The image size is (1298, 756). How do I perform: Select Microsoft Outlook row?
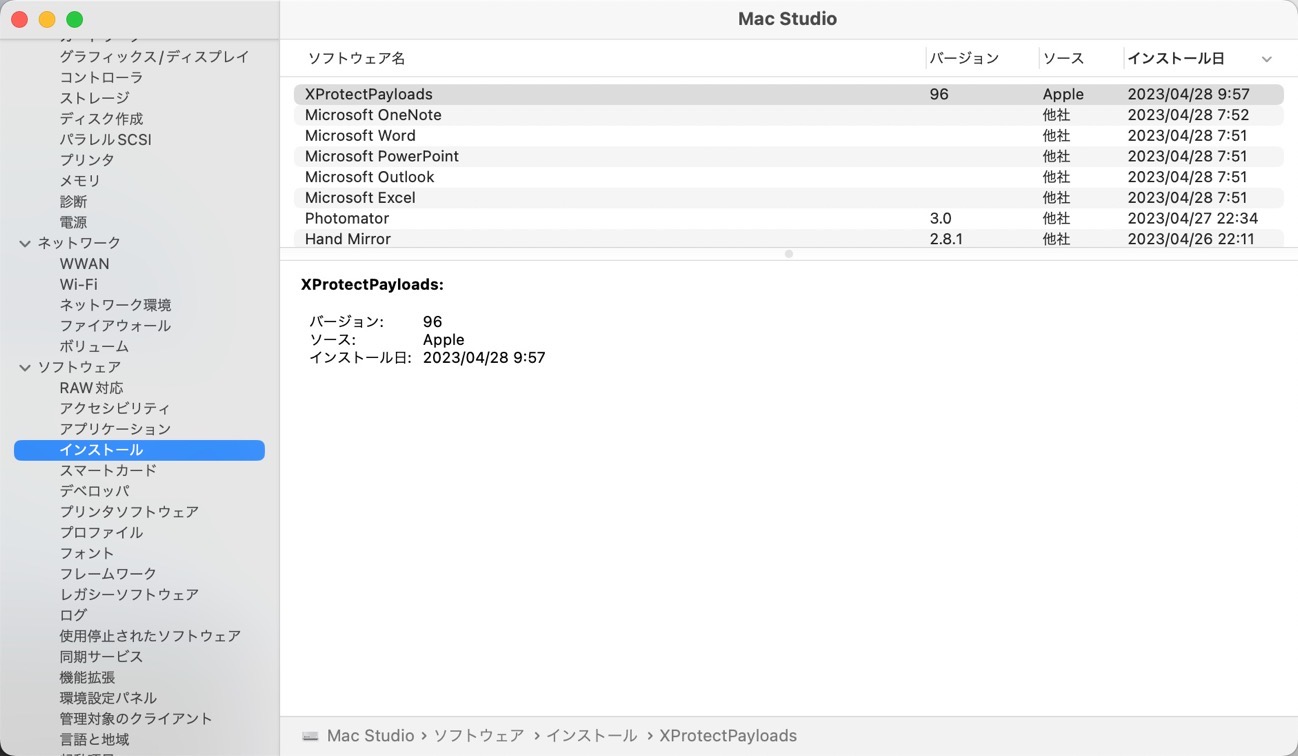pos(788,177)
